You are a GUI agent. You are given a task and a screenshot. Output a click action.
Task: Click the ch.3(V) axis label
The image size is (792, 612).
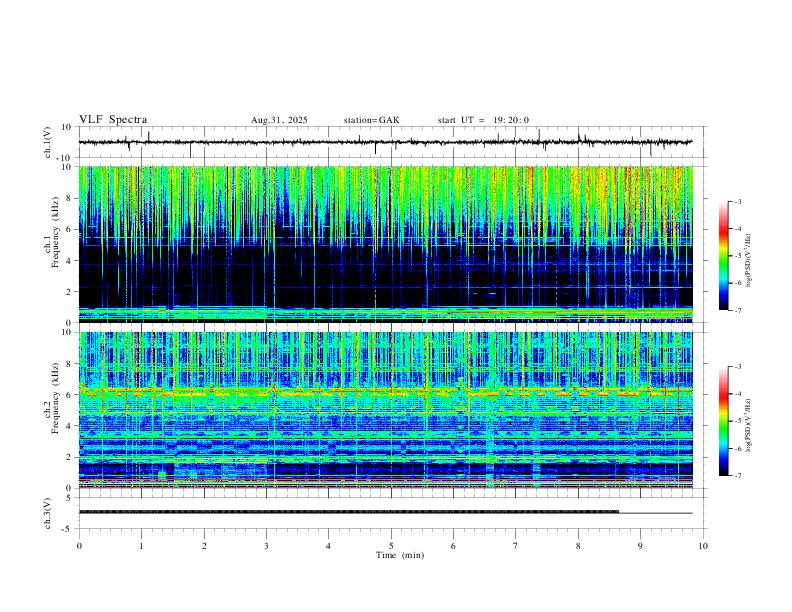[48, 513]
